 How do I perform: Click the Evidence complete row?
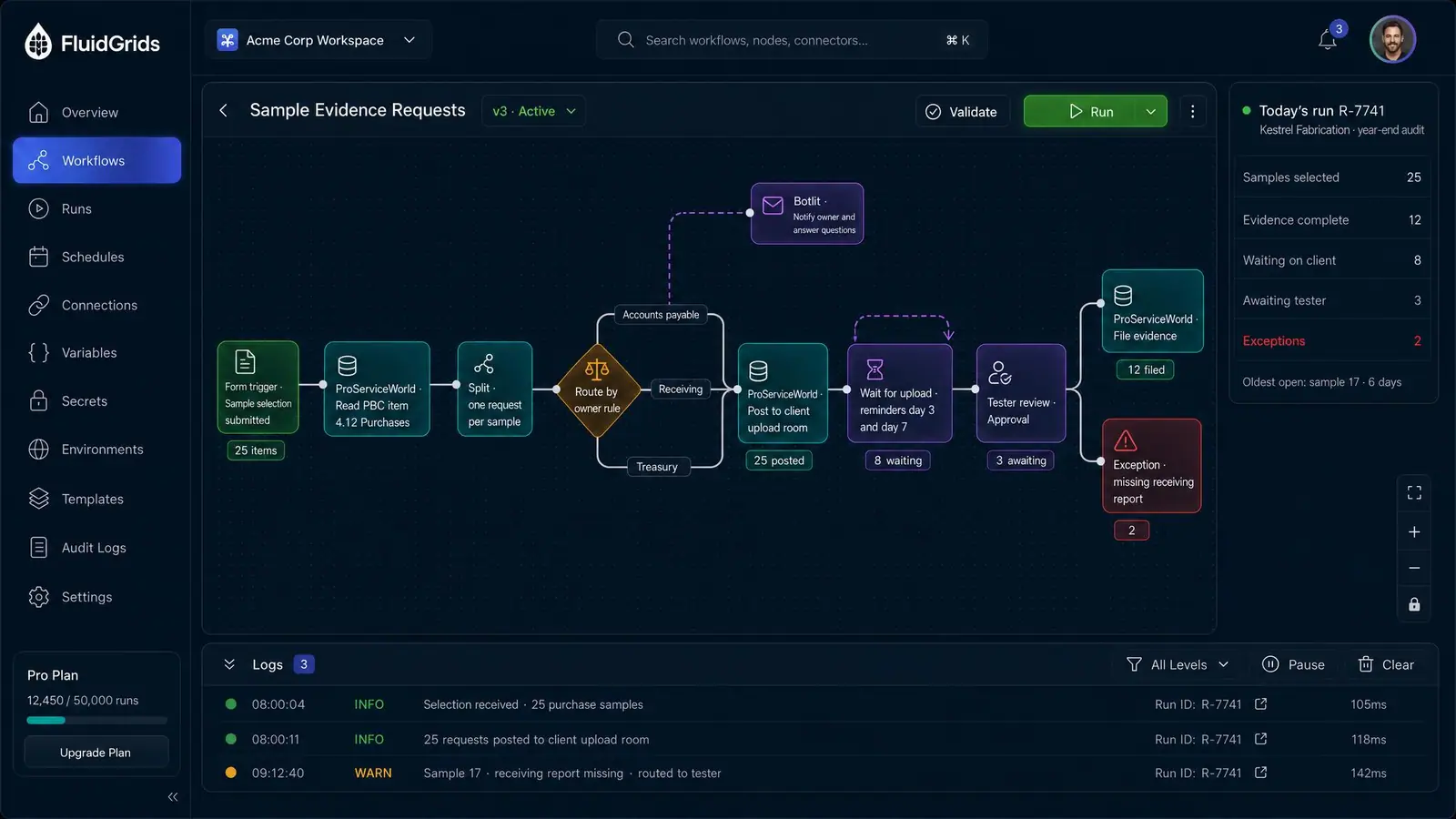(1332, 219)
